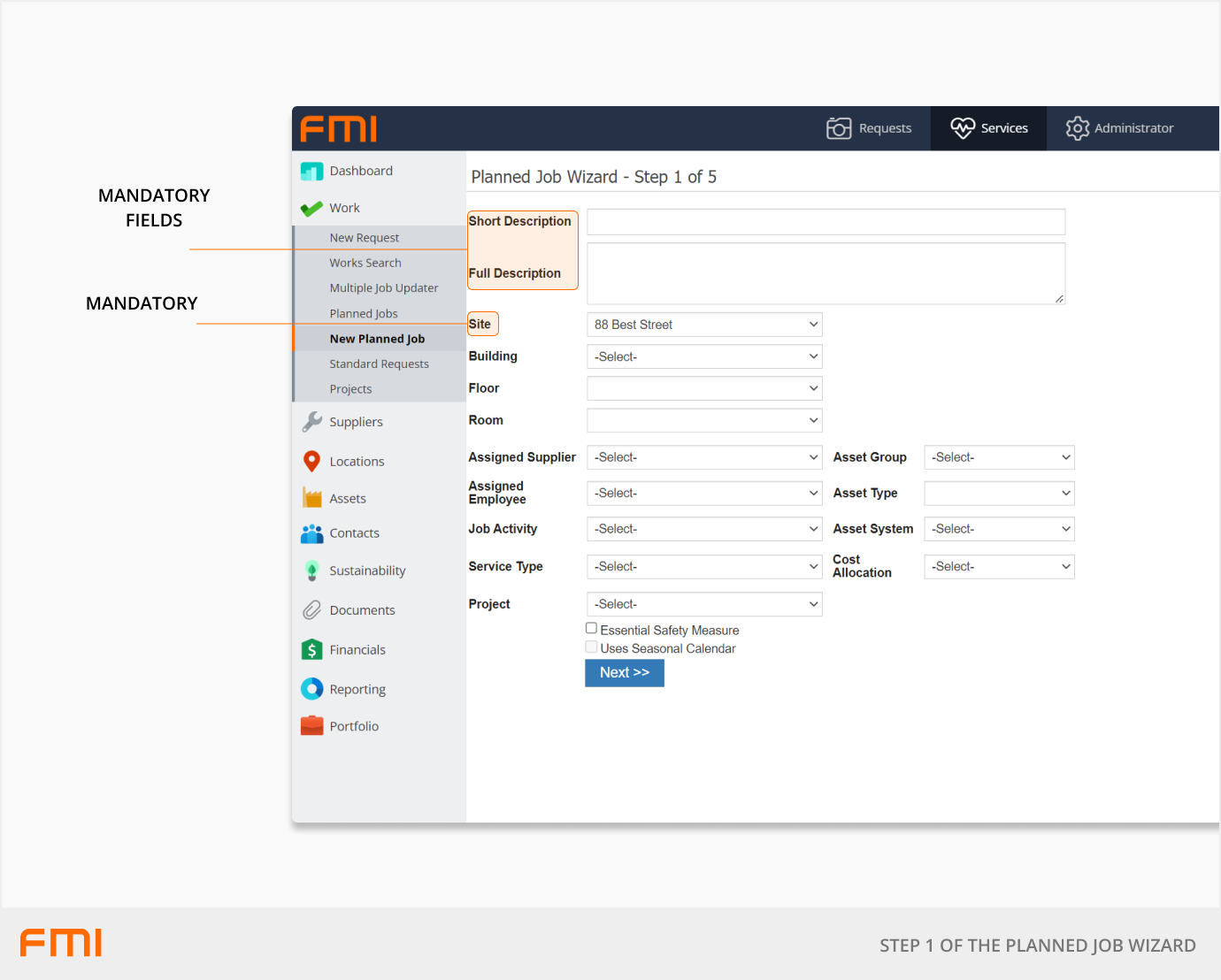
Task: Click the Reporting donut chart icon
Action: [x=311, y=689]
